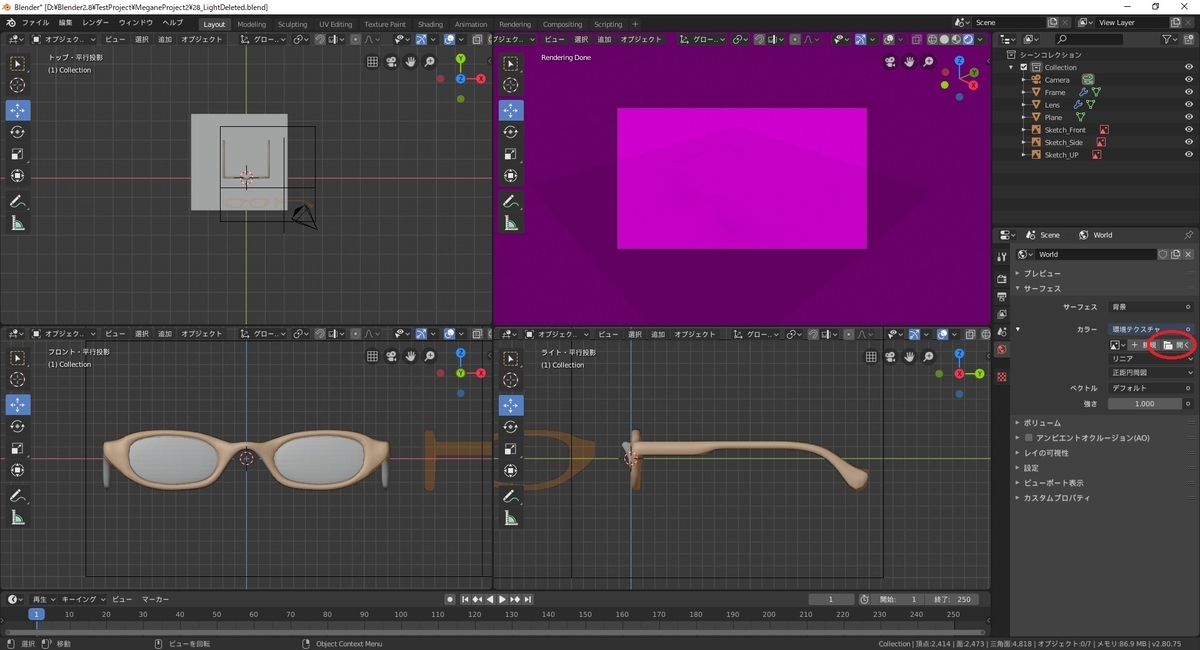The width and height of the screenshot is (1200, 650).
Task: Switch to the Sculpting workspace tab
Action: click(x=292, y=24)
